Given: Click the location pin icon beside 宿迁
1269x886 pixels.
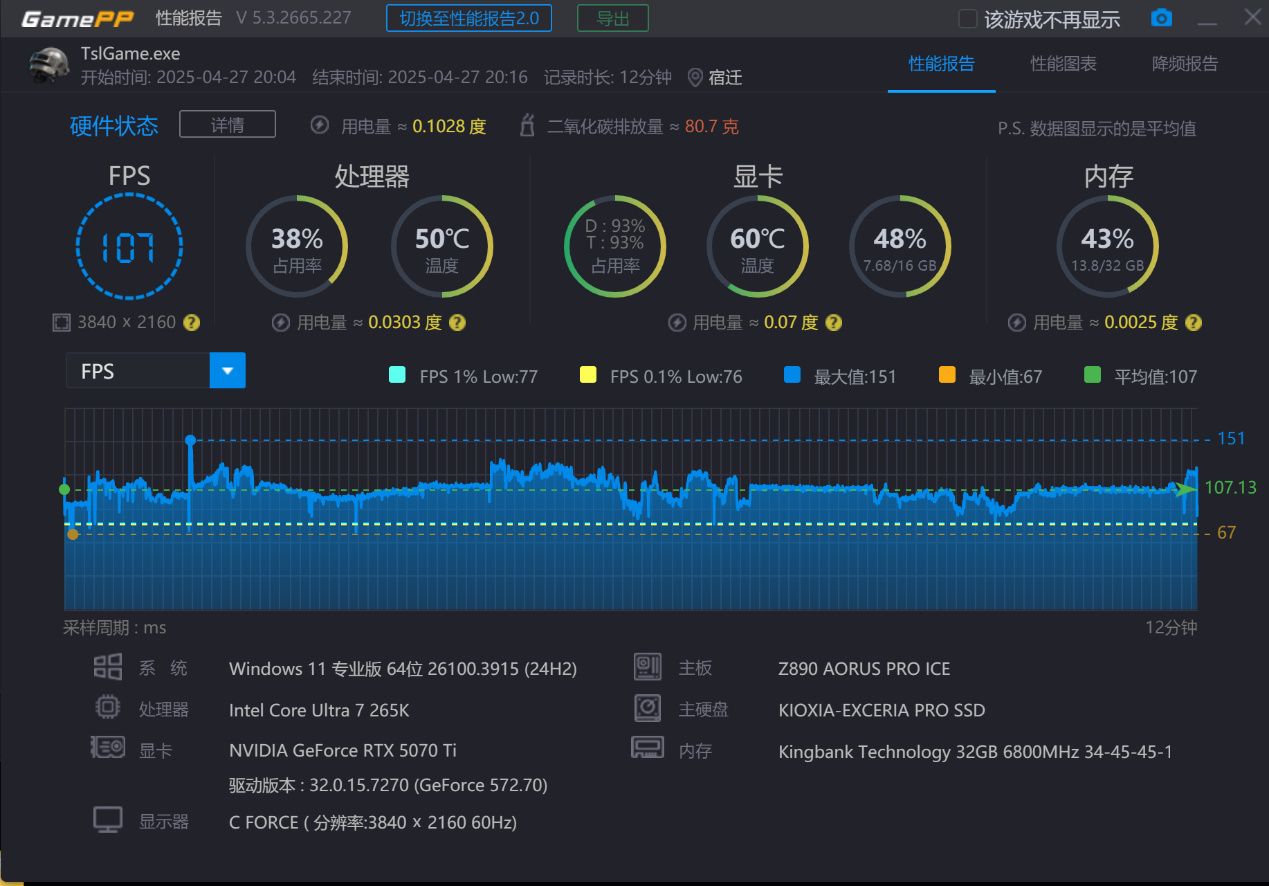Looking at the screenshot, I should (x=695, y=77).
